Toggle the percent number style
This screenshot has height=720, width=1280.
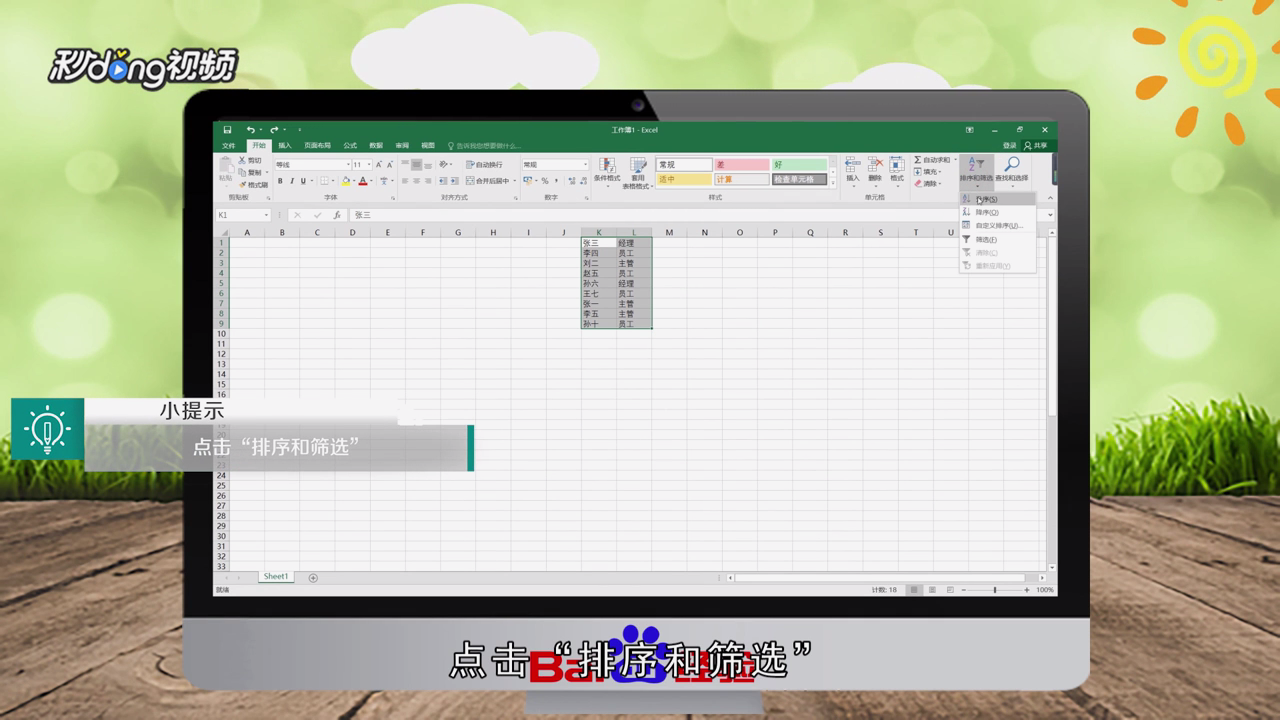pyautogui.click(x=545, y=181)
